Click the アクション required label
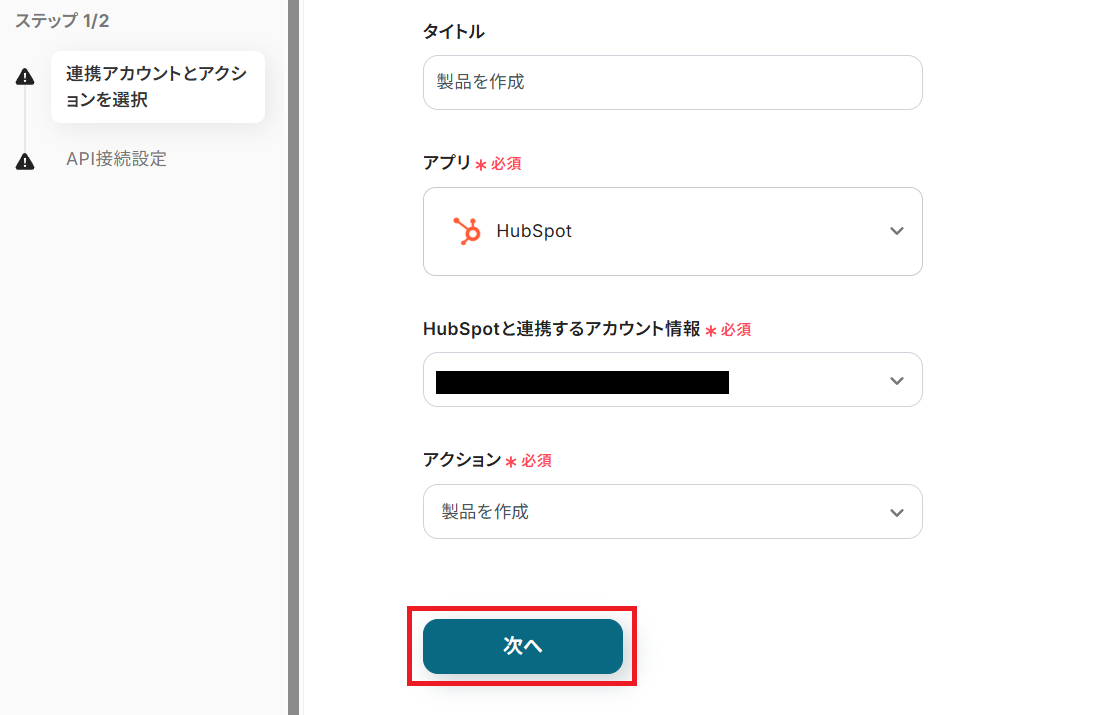The width and height of the screenshot is (1105, 715). (462, 460)
